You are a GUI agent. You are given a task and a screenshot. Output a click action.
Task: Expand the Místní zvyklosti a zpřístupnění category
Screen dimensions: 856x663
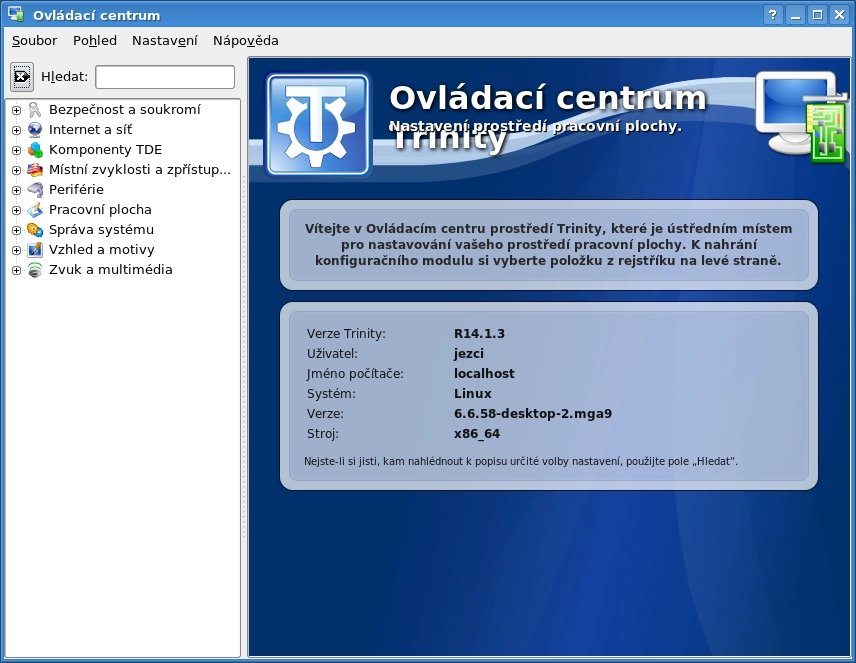click(16, 170)
